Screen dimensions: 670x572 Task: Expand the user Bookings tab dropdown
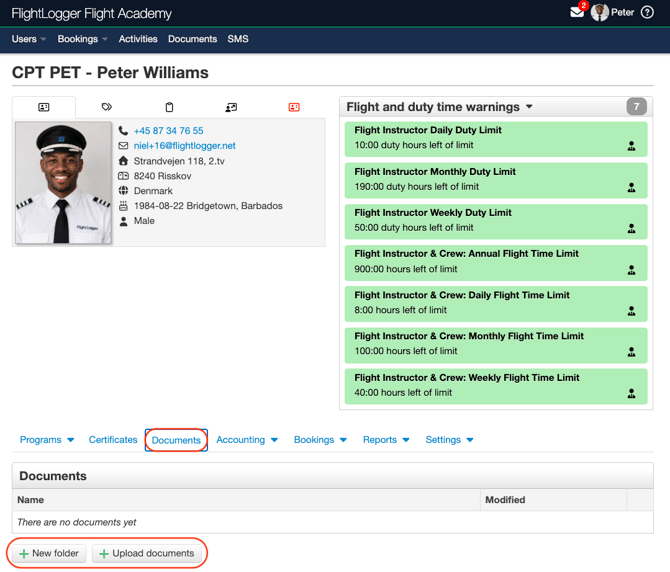pyautogui.click(x=320, y=440)
